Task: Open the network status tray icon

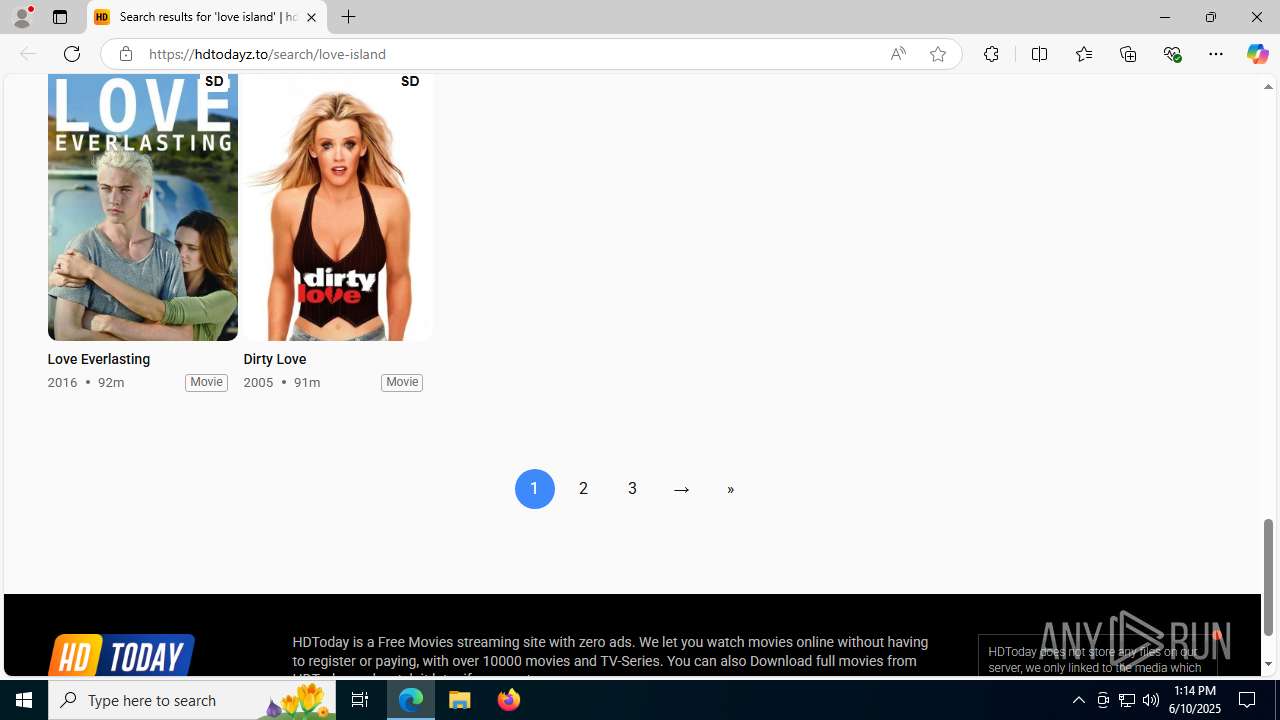Action: click(1127, 700)
